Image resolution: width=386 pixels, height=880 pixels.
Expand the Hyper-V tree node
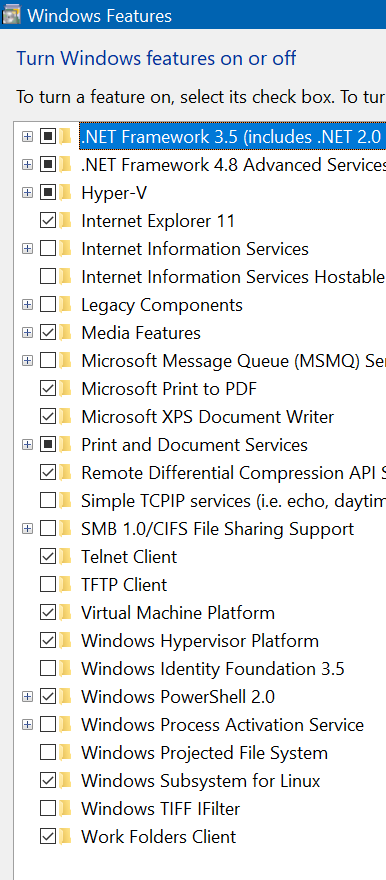tap(27, 192)
